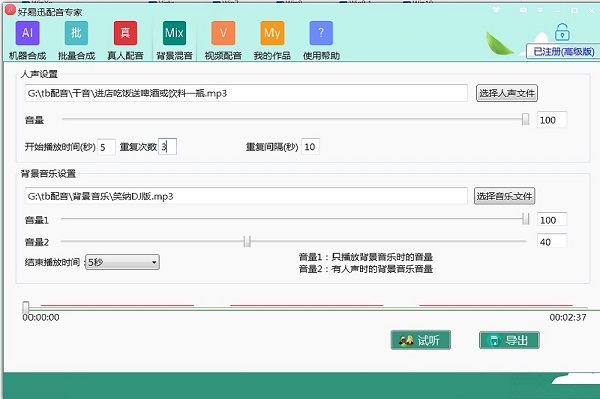Click the 已注册(高级版) button
The width and height of the screenshot is (600, 399).
point(564,52)
